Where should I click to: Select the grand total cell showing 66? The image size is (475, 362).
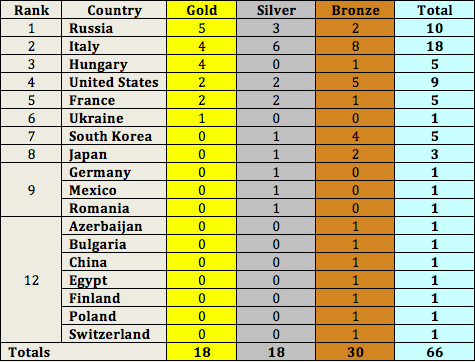(435, 352)
